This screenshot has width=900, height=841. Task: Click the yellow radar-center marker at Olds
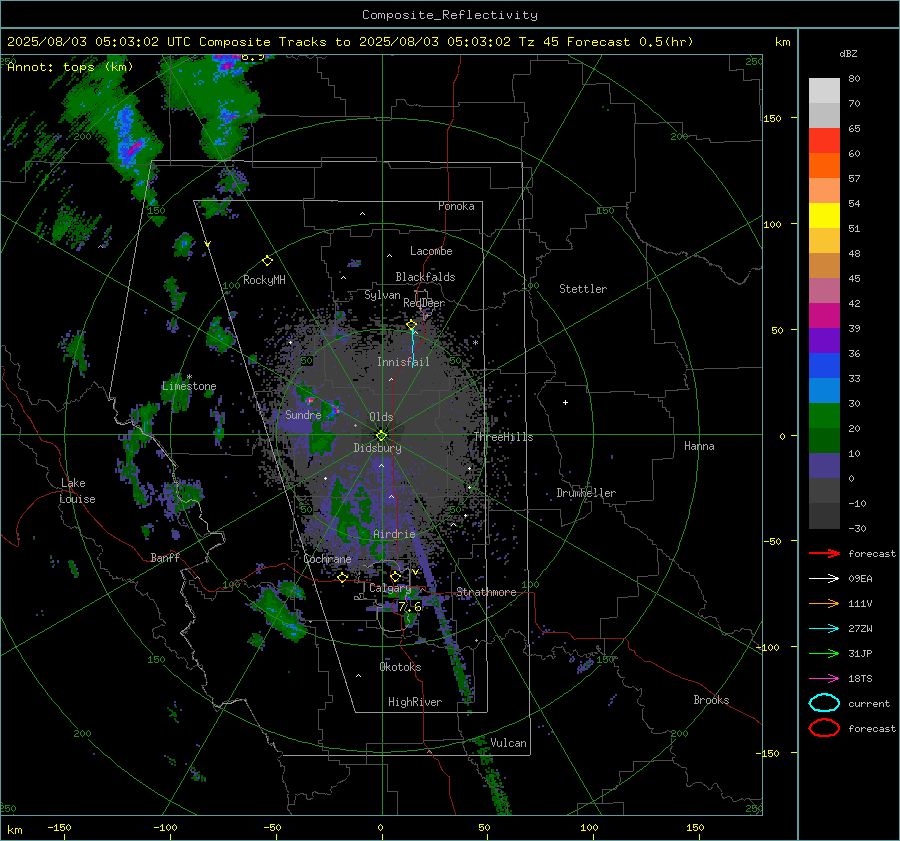point(382,435)
